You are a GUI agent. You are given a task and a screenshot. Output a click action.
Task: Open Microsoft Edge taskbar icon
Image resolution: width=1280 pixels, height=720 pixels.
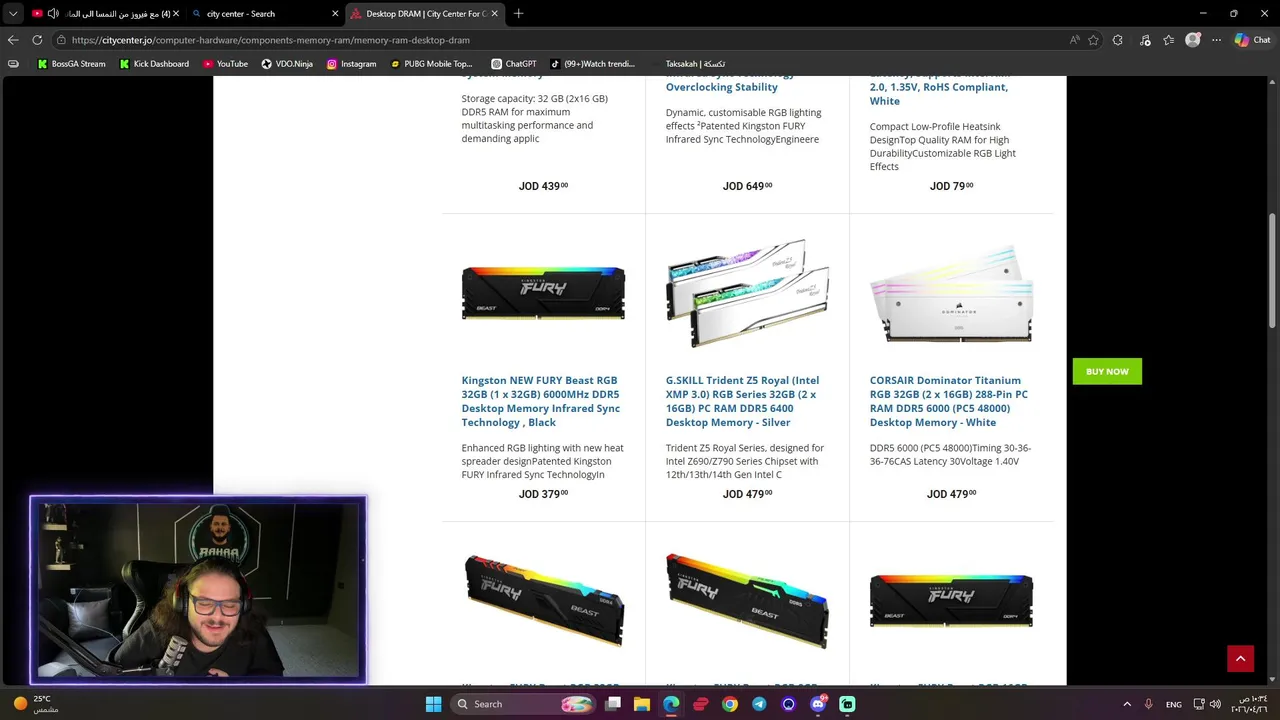[x=671, y=704]
